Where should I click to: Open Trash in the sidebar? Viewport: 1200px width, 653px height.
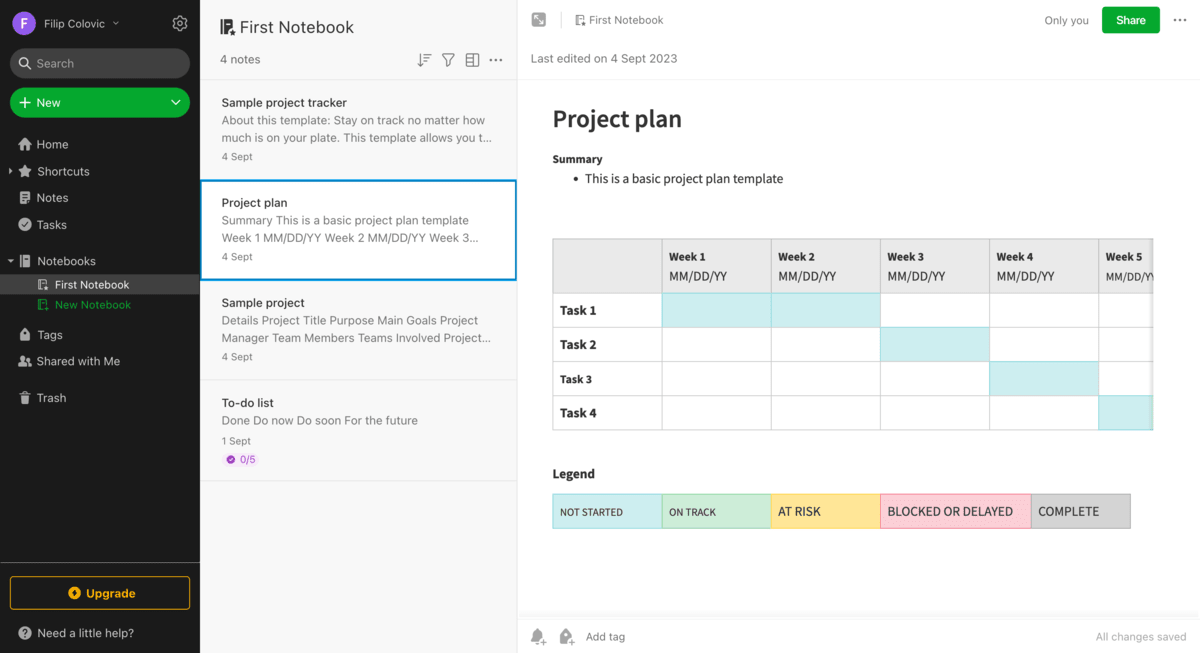[x=51, y=398]
